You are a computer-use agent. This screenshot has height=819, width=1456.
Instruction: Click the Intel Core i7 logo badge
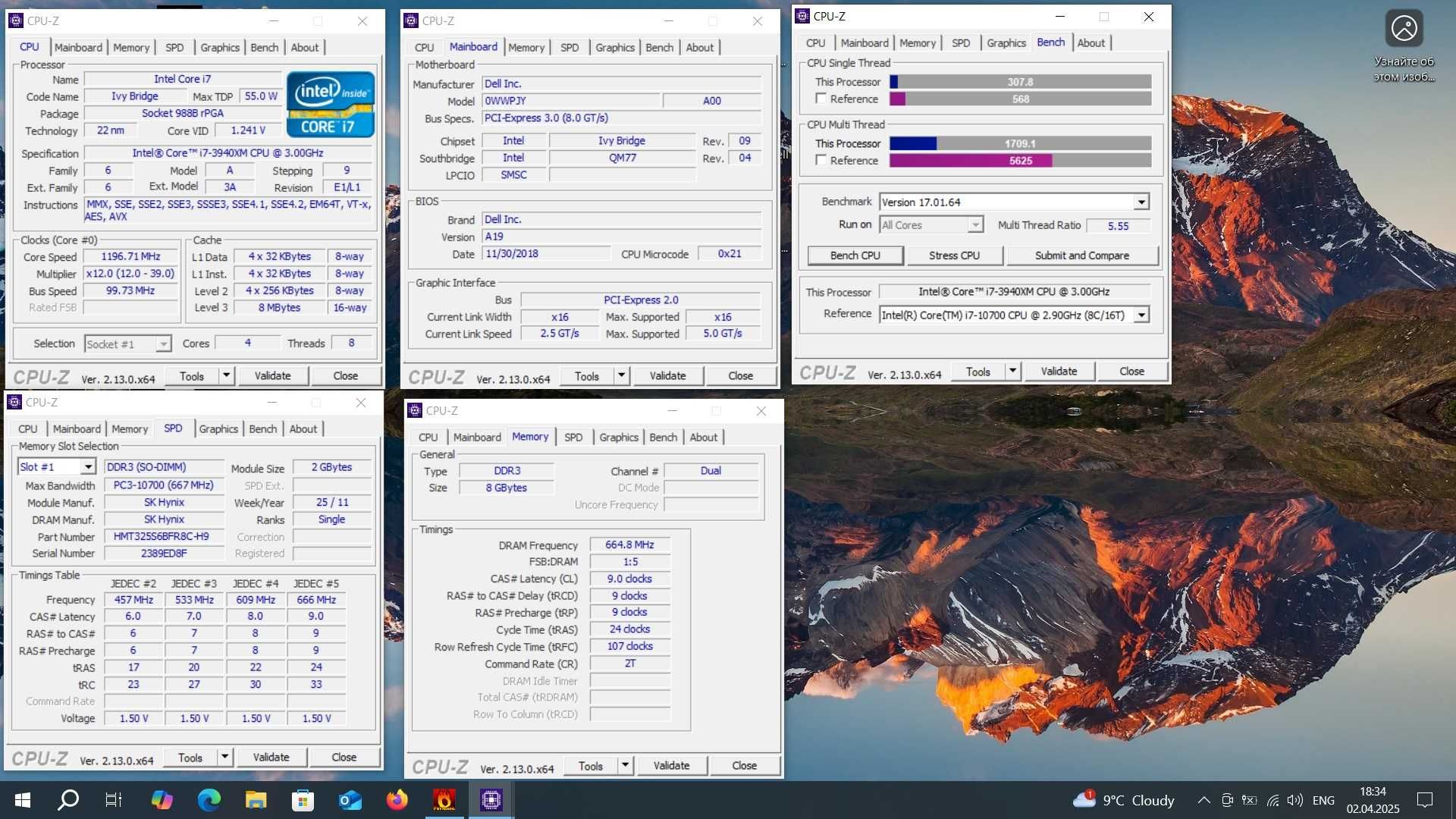330,104
